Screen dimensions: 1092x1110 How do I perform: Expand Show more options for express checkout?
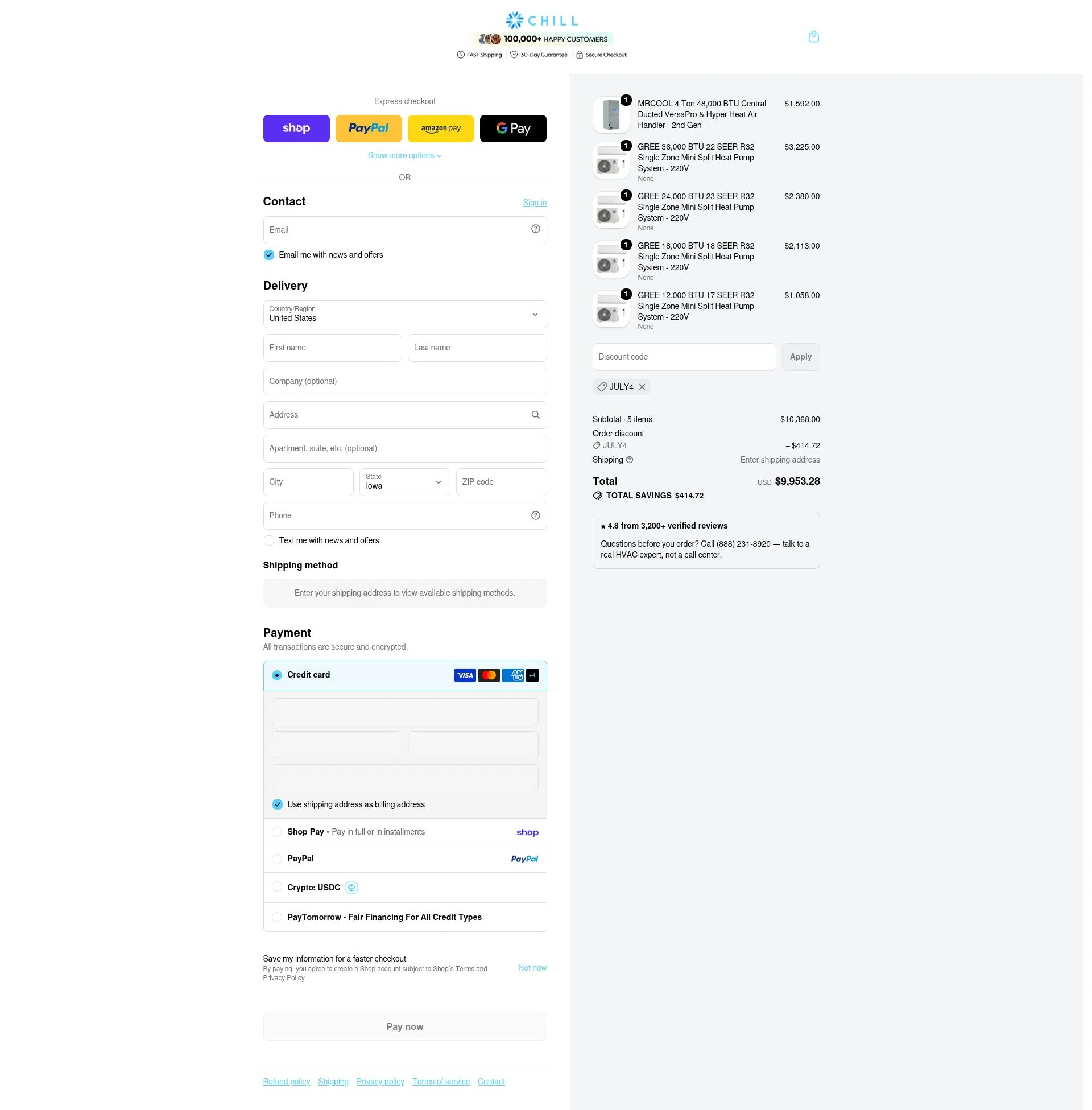(x=405, y=155)
